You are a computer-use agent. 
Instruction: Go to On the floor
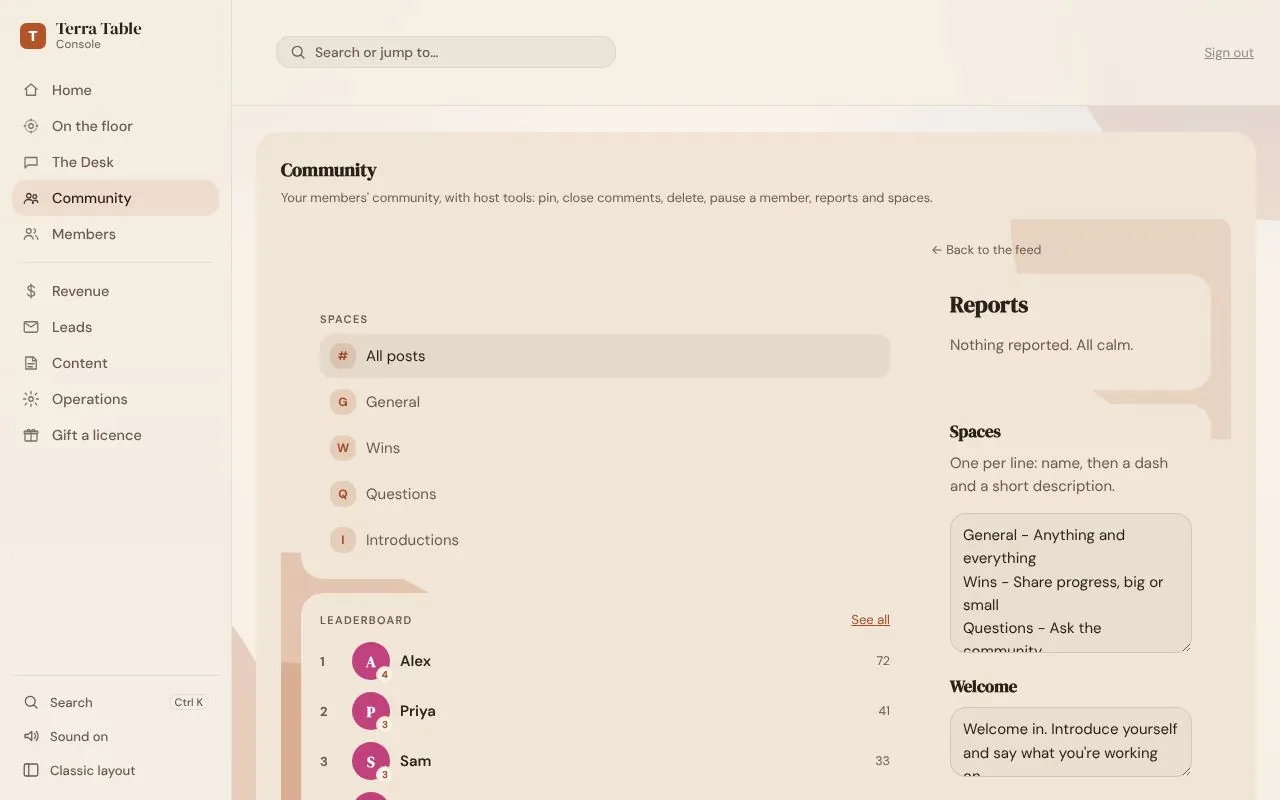pyautogui.click(x=115, y=126)
